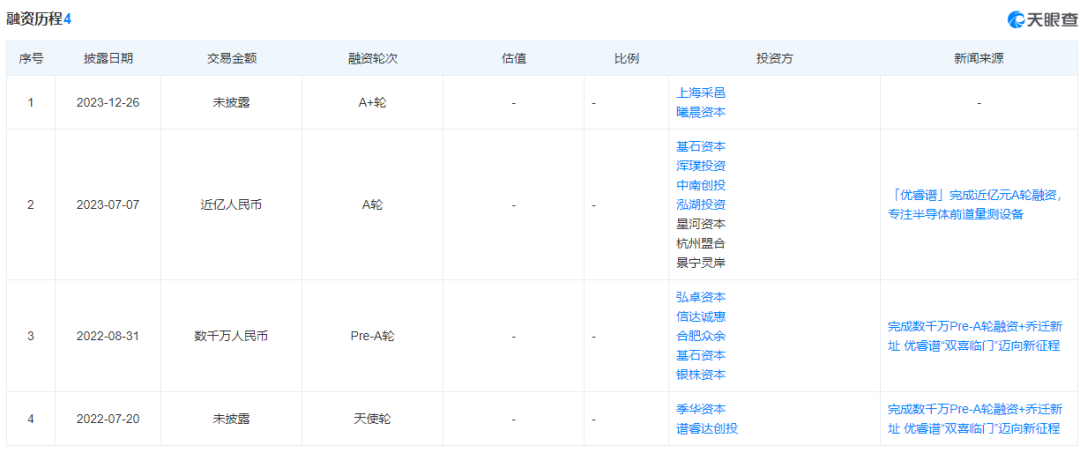Click the 披露日期 column header

pyautogui.click(x=108, y=59)
